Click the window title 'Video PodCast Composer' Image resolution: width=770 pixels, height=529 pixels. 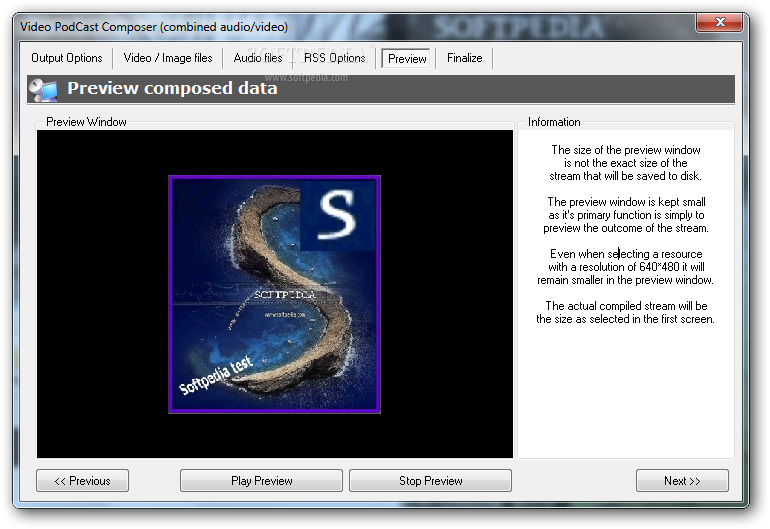[154, 27]
